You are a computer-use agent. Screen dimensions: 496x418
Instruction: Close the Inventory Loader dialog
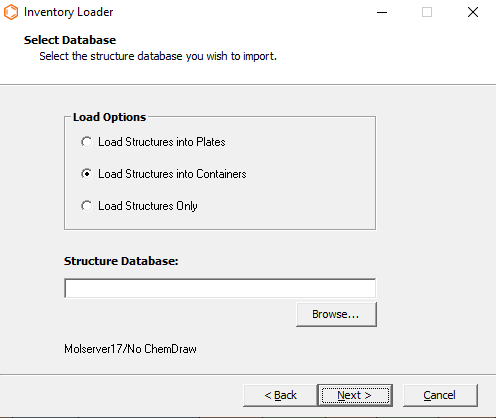[473, 12]
